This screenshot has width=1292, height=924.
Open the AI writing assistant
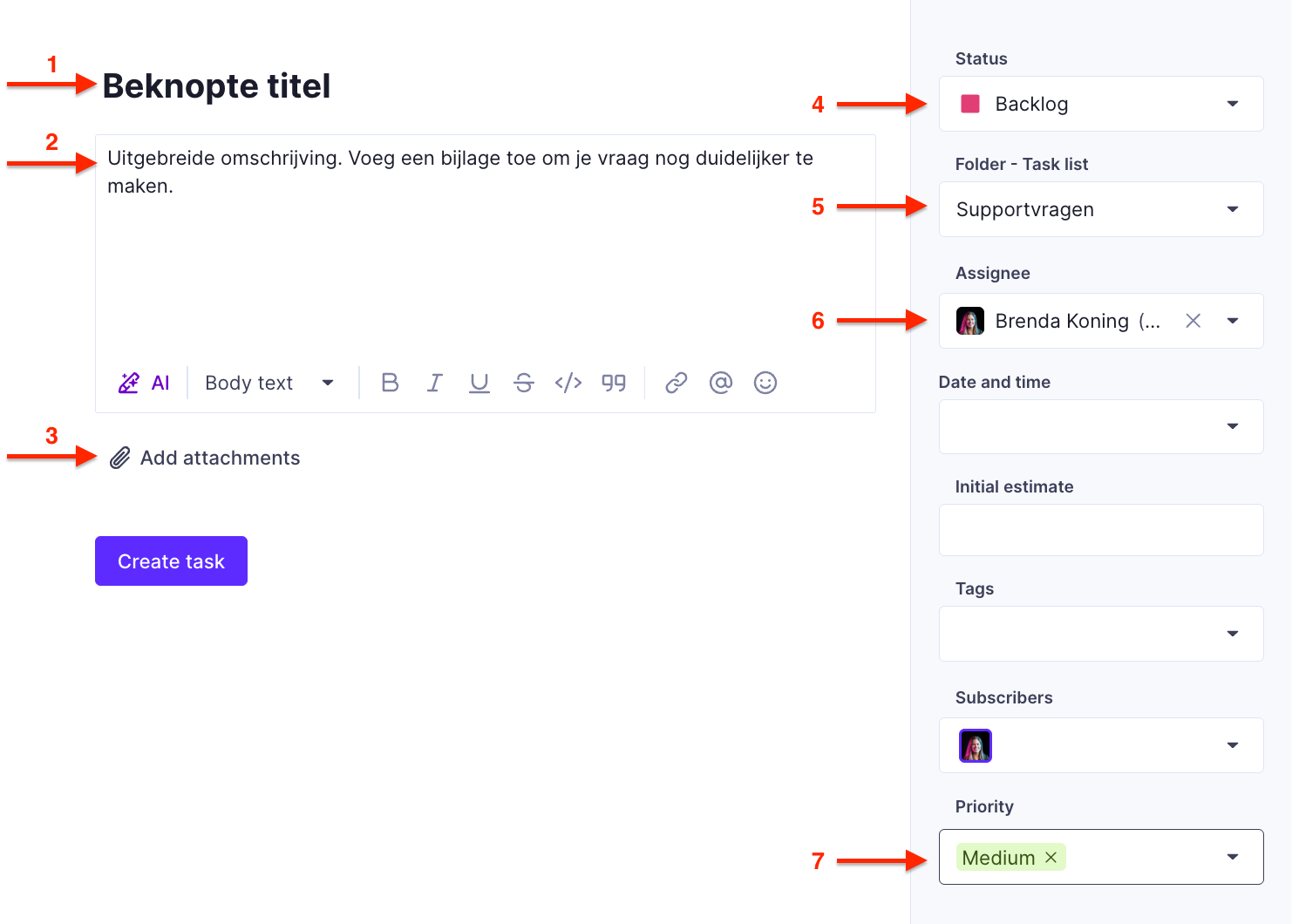pos(144,383)
